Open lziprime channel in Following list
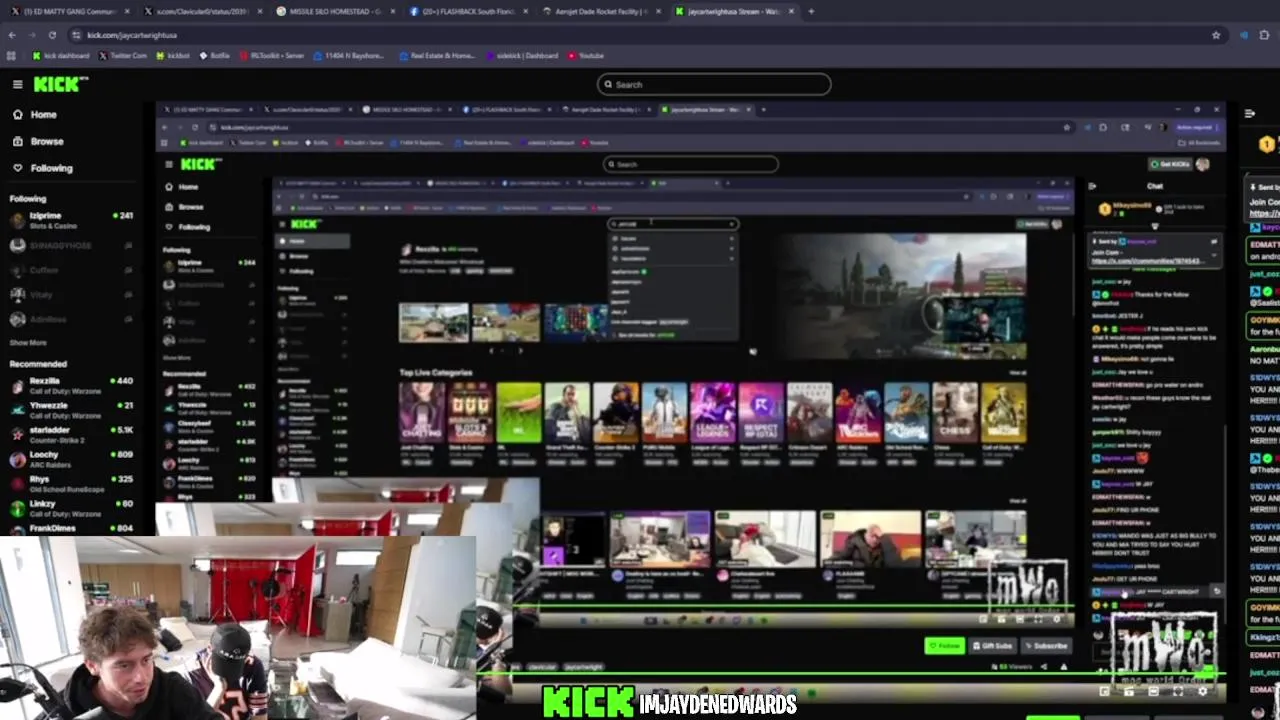Screen dimensions: 1280x720 coord(71,220)
